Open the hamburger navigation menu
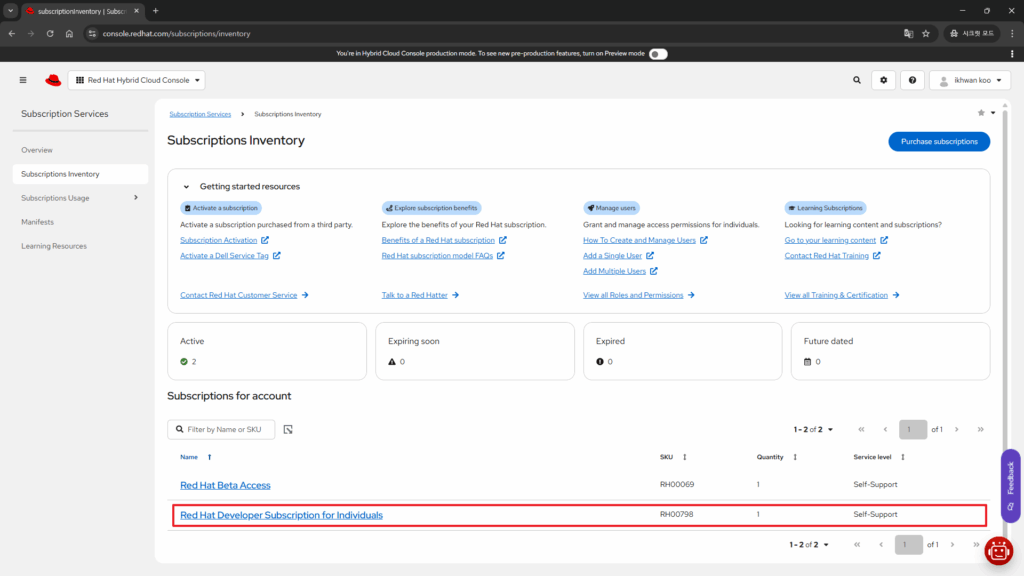Viewport: 1024px width, 576px height. pos(23,80)
